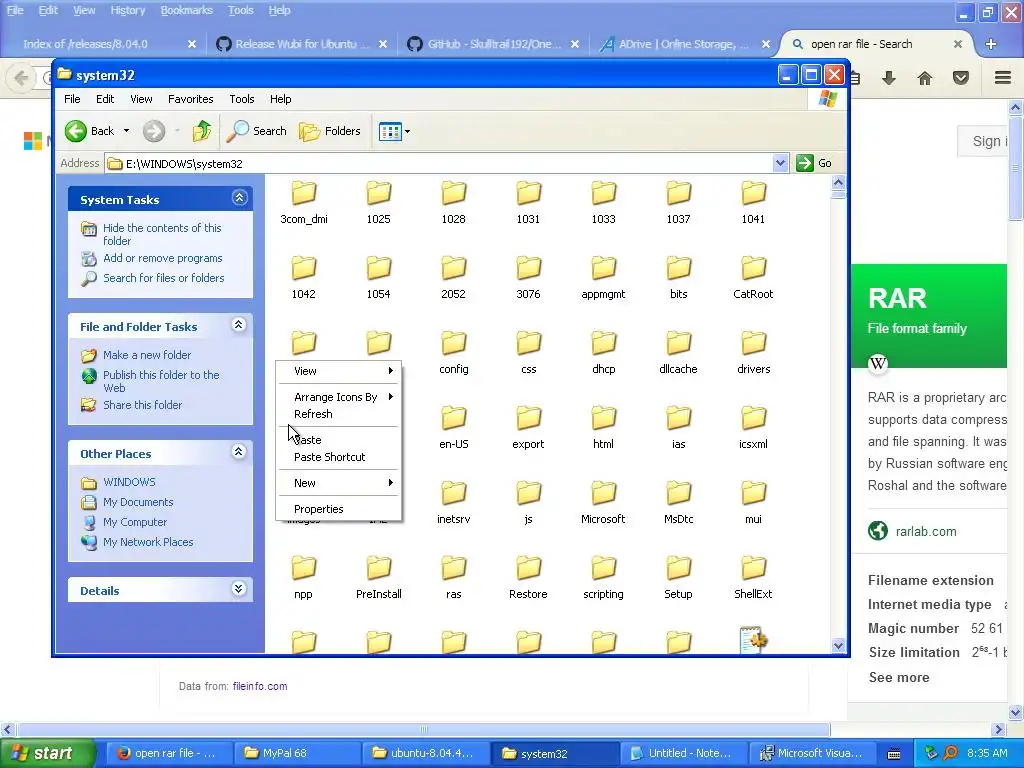Open the View submenu in the context menu
The height and width of the screenshot is (768, 1024).
coord(338,371)
